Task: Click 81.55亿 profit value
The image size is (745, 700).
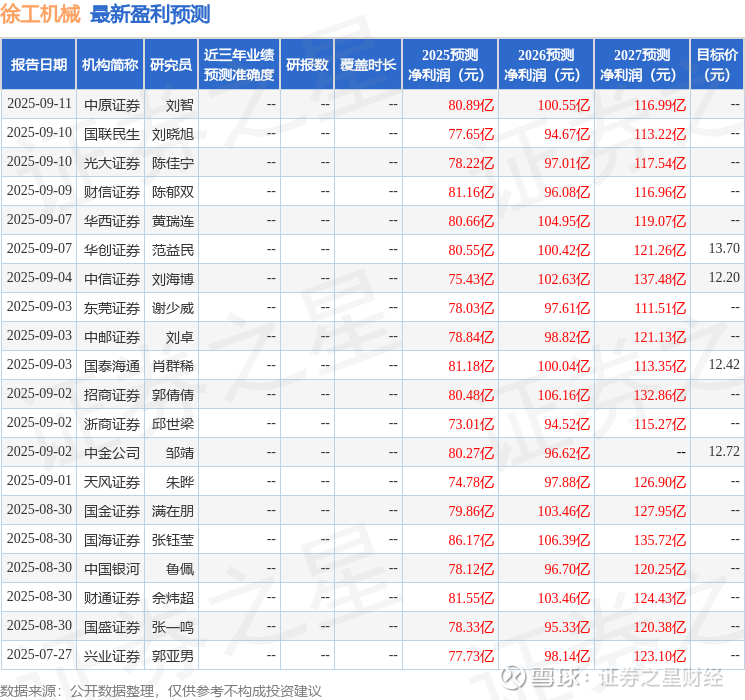Action: pos(471,598)
